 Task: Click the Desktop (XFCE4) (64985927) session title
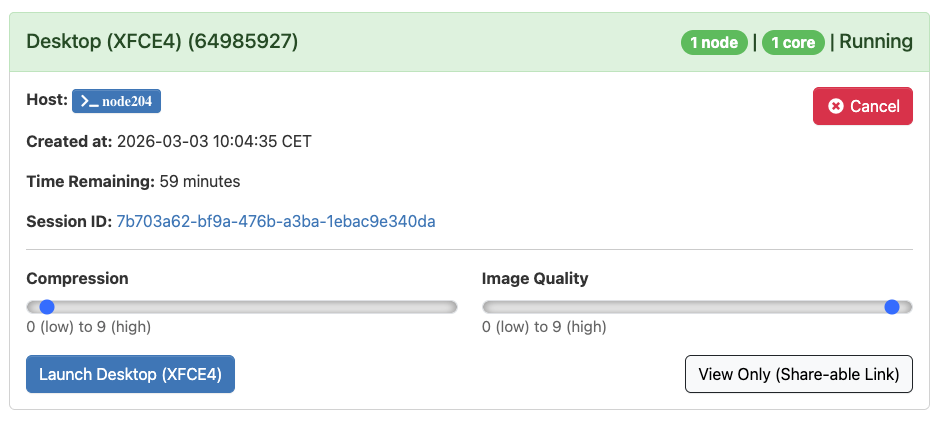click(x=162, y=42)
